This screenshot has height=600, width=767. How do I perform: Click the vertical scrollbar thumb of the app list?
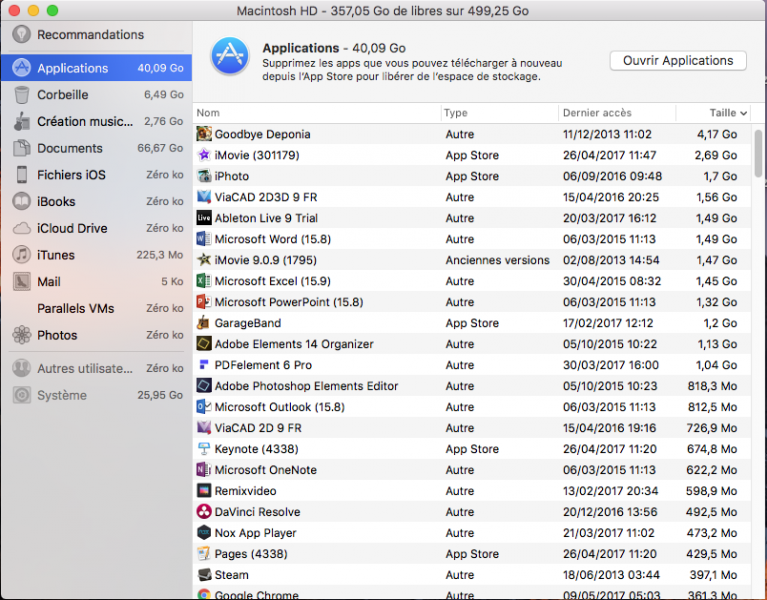(758, 153)
